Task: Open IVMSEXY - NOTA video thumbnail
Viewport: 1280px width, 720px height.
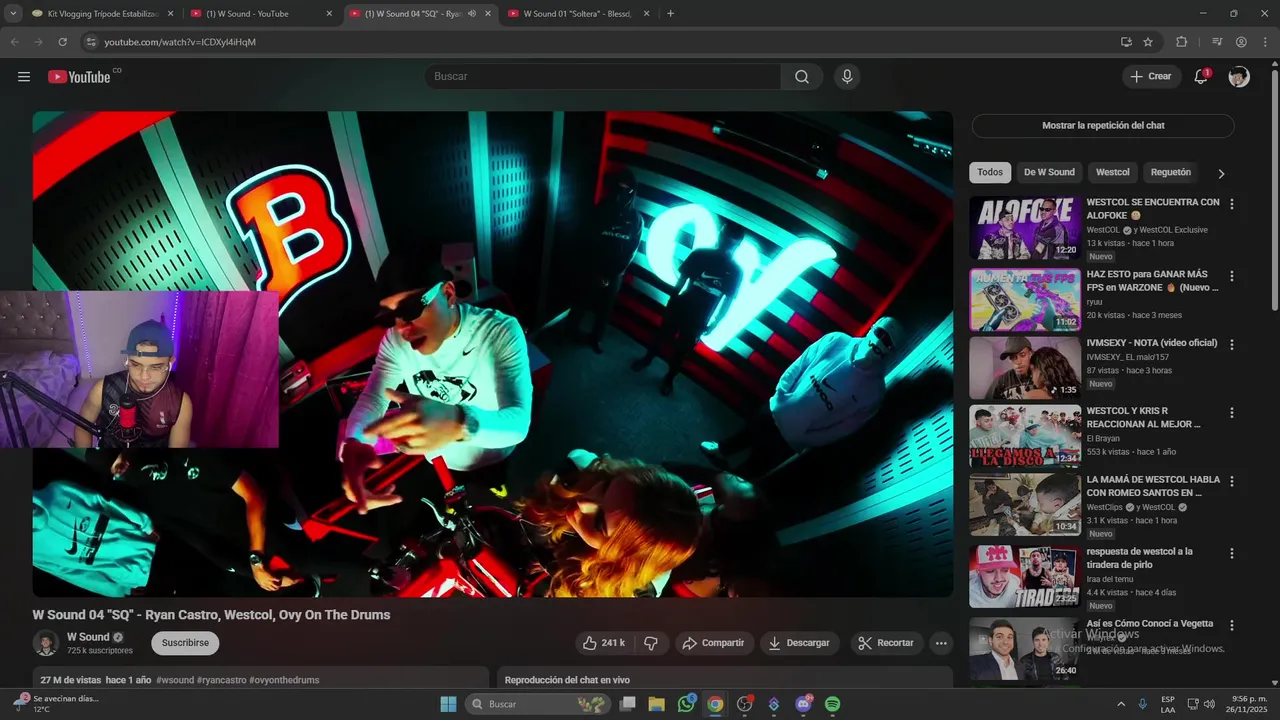Action: pos(1025,369)
